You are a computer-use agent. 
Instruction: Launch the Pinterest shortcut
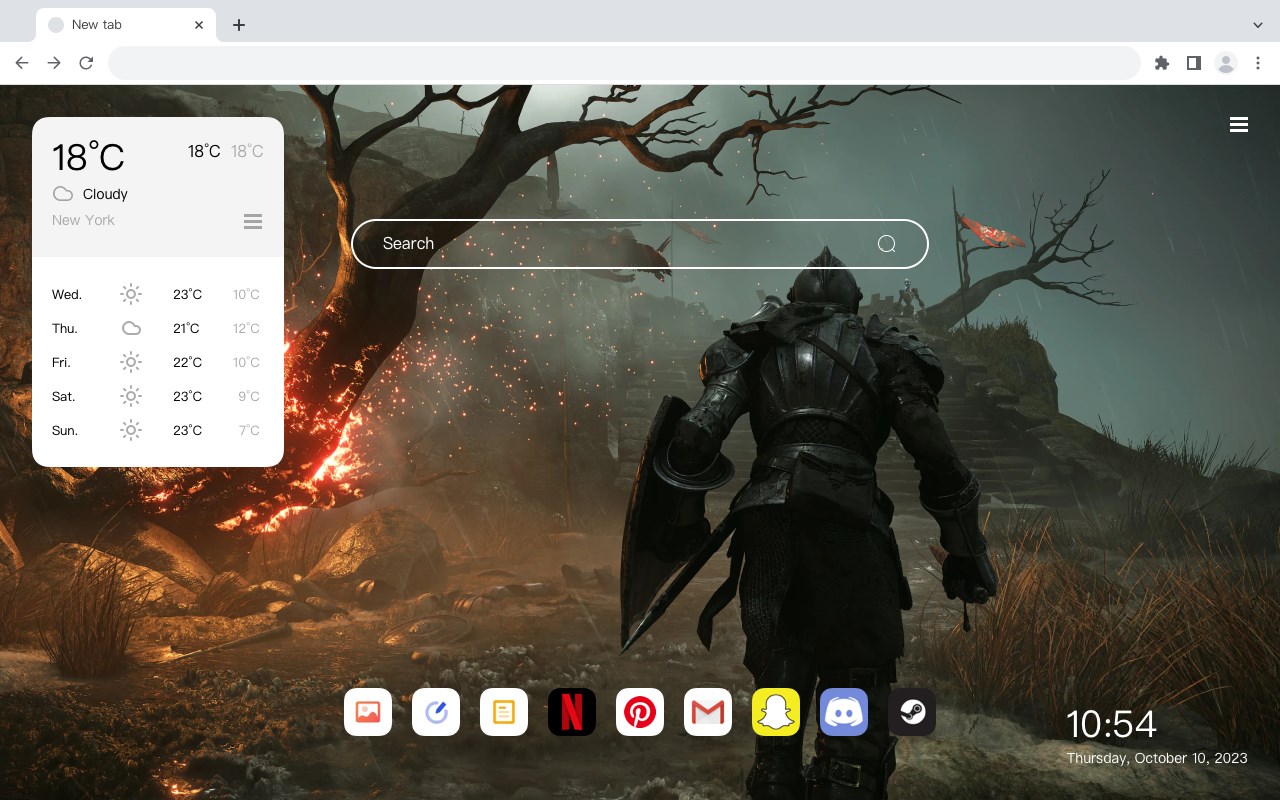(640, 712)
